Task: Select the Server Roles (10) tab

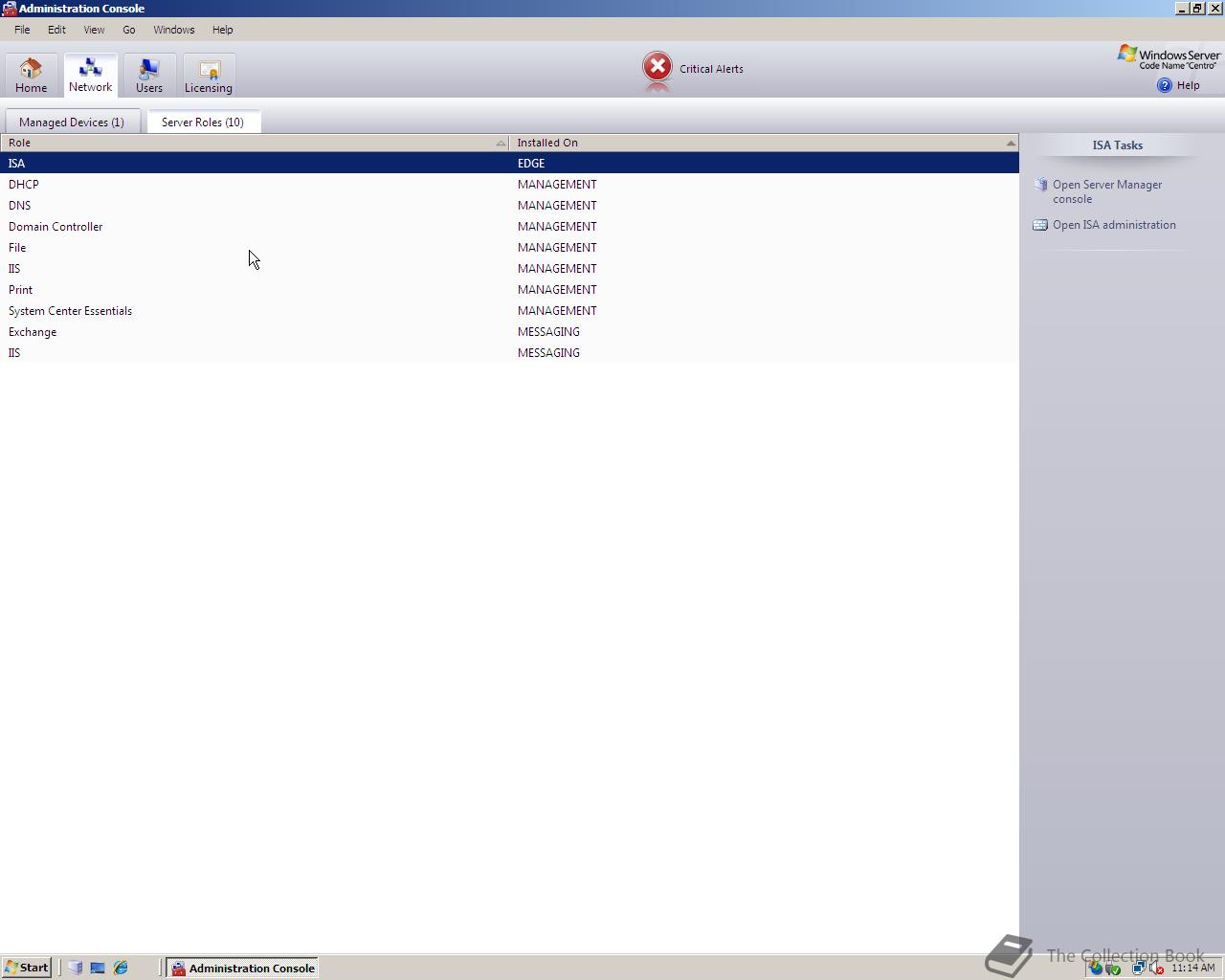Action: 203,122
